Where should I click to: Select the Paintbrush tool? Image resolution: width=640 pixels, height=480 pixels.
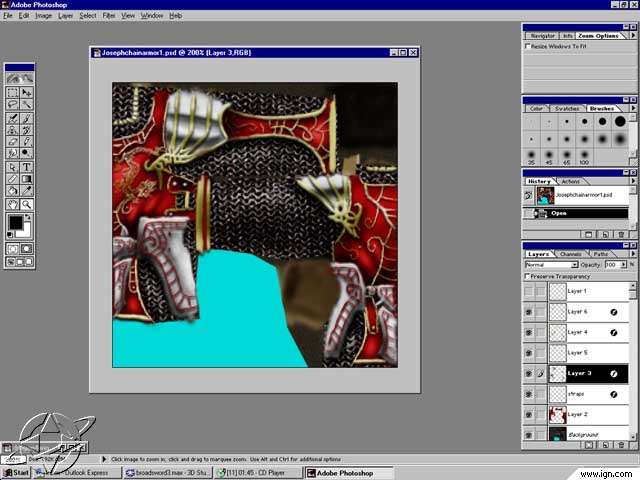pyautogui.click(x=26, y=119)
